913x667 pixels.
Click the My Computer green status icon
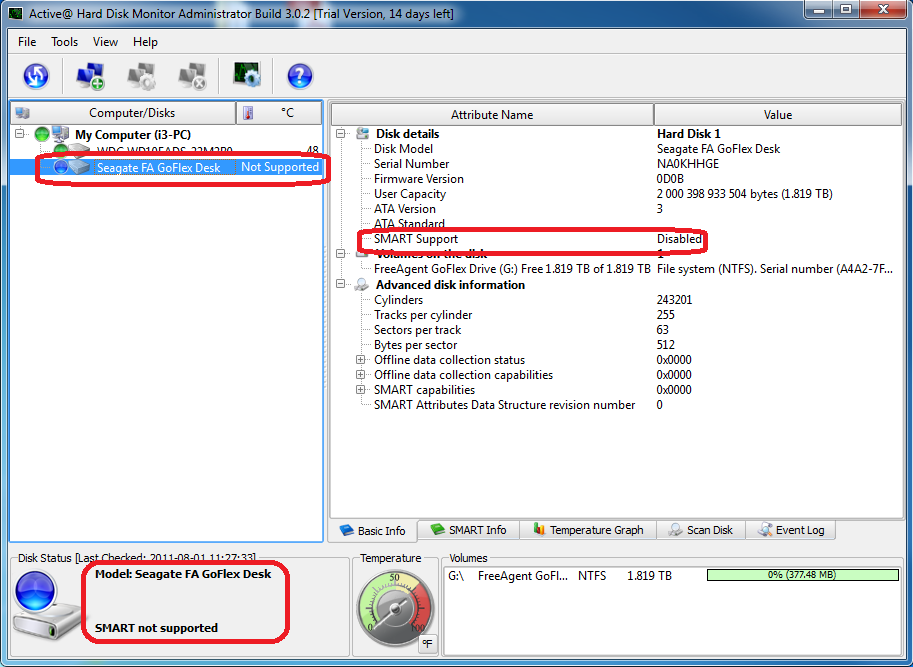pyautogui.click(x=42, y=134)
